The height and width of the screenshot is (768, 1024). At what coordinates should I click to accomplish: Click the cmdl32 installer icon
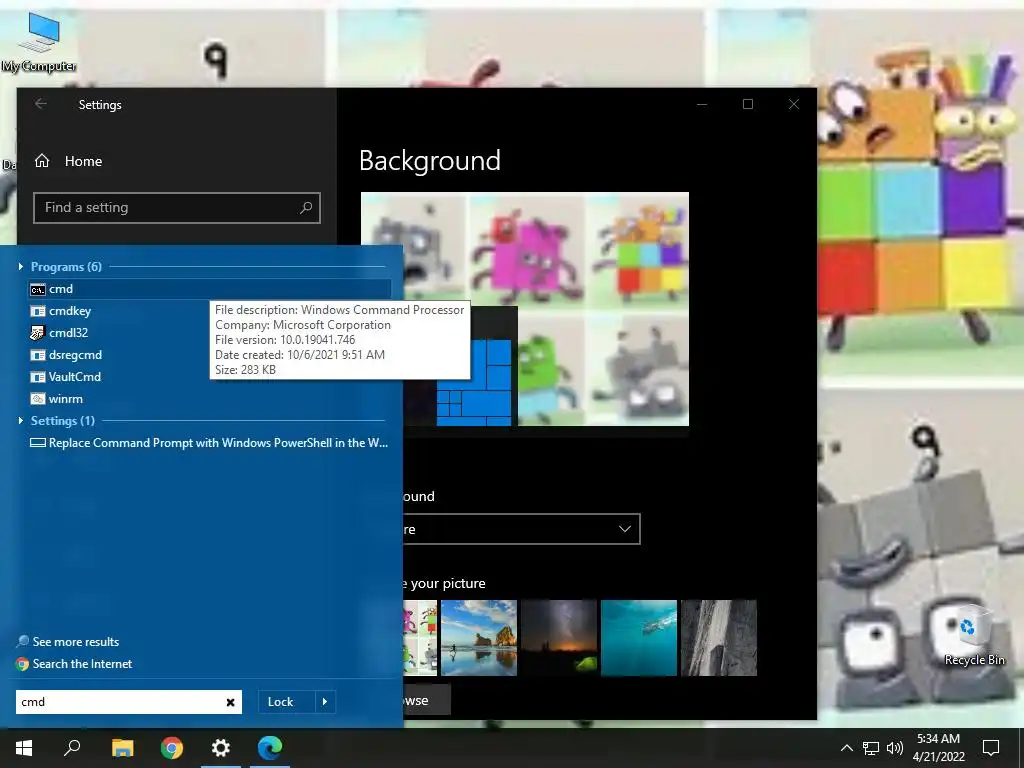click(x=38, y=332)
